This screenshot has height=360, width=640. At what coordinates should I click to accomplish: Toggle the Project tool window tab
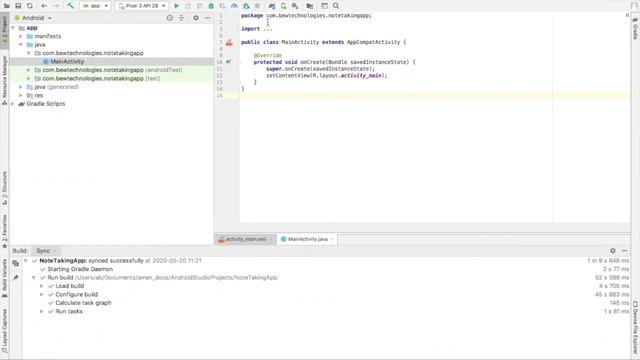point(4,31)
